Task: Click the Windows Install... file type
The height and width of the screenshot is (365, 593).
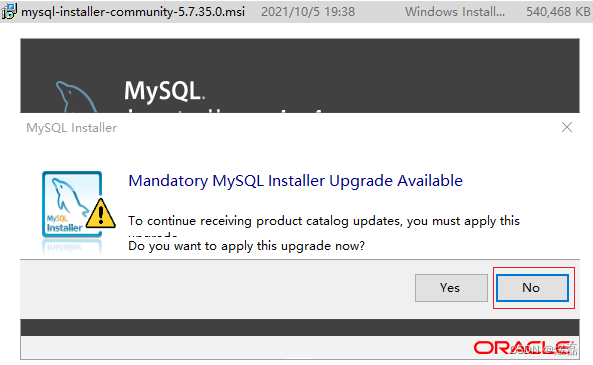Action: coord(455,12)
